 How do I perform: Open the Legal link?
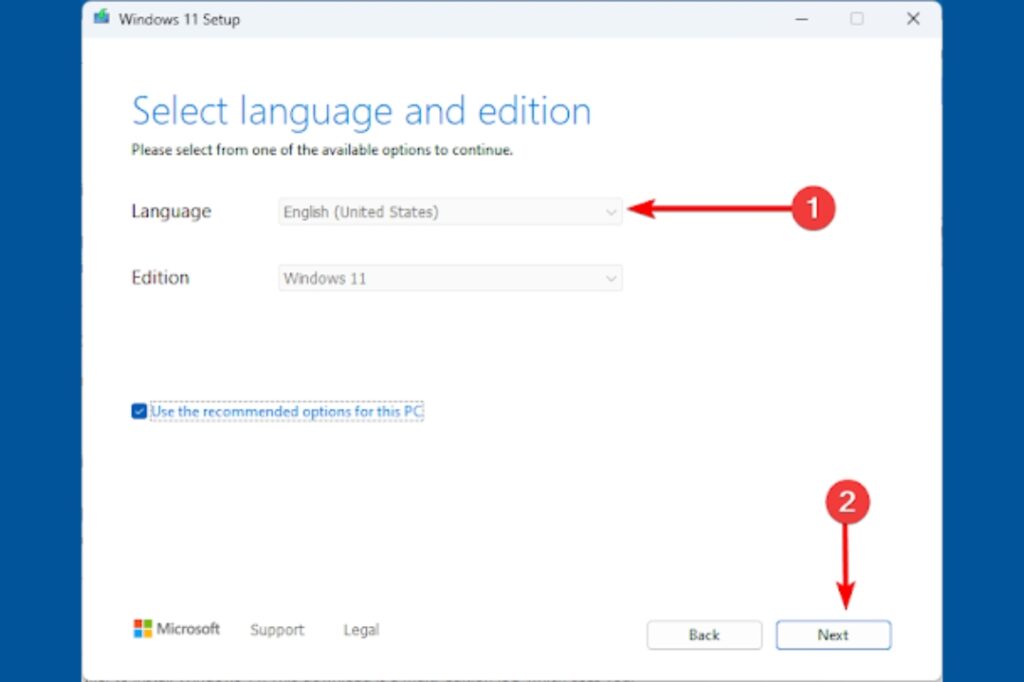(361, 630)
